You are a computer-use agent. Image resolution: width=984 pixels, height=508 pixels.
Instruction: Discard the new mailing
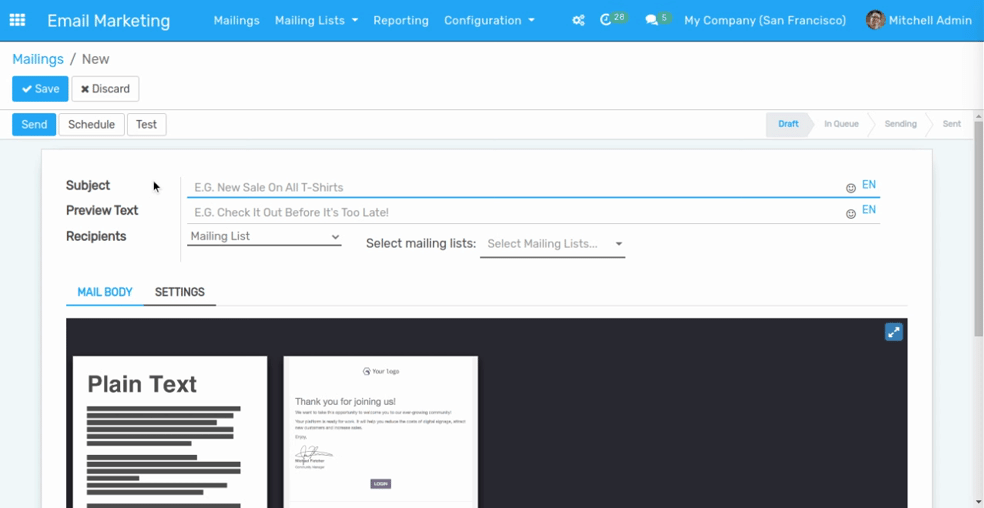click(105, 89)
